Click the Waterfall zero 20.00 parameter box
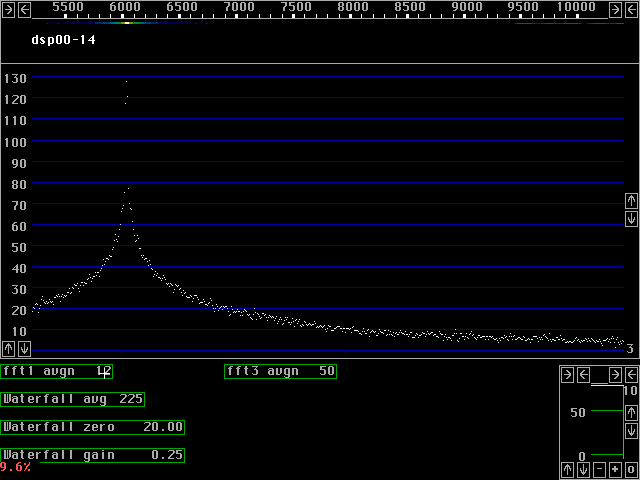Screen dimensions: 640x480 [92, 427]
